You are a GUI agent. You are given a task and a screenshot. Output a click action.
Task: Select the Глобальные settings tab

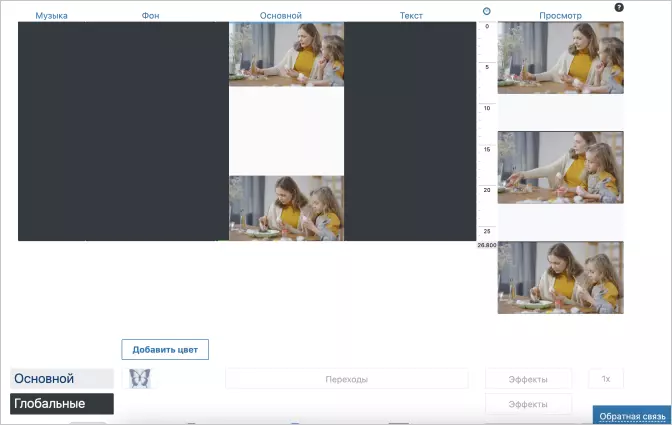(62, 404)
